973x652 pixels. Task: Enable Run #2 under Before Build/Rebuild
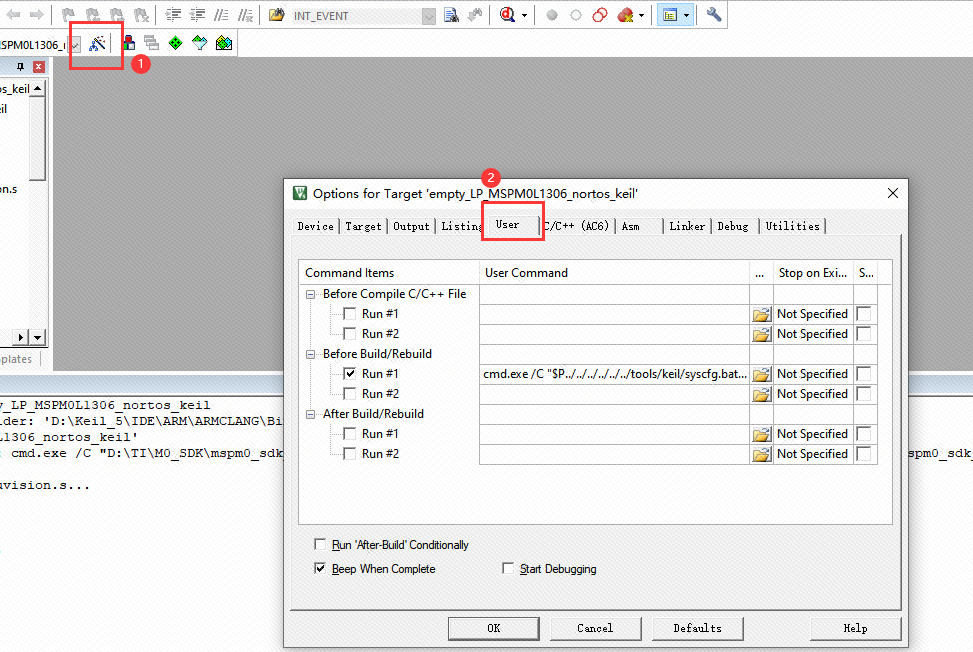coord(350,393)
